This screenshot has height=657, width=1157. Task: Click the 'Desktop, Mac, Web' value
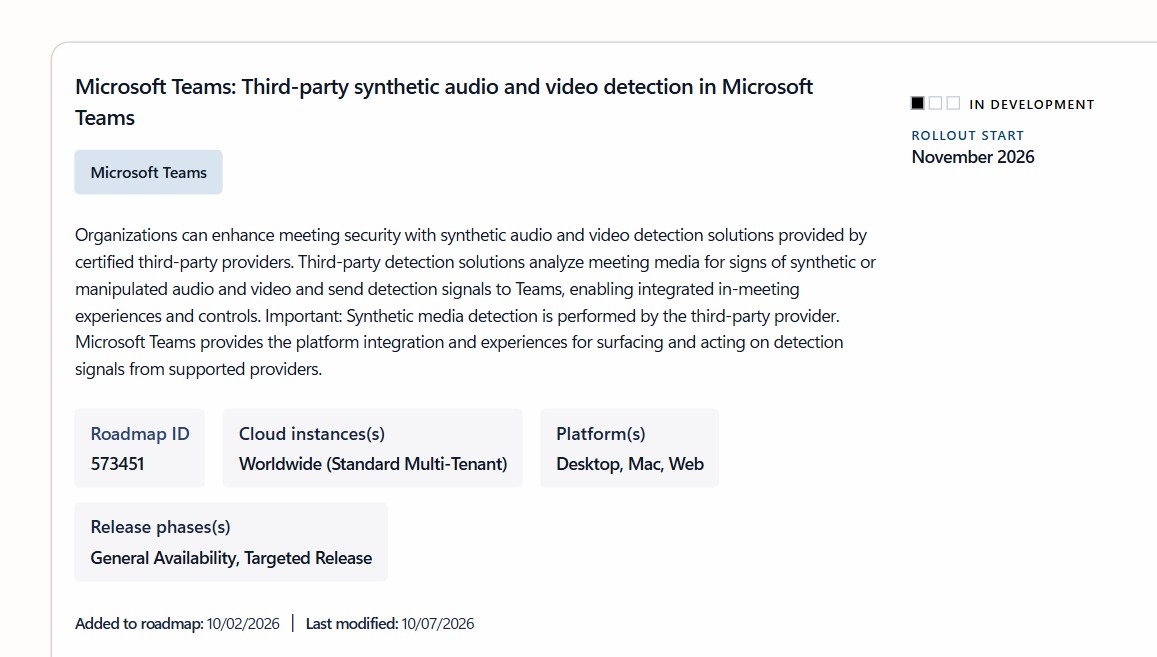pos(629,464)
